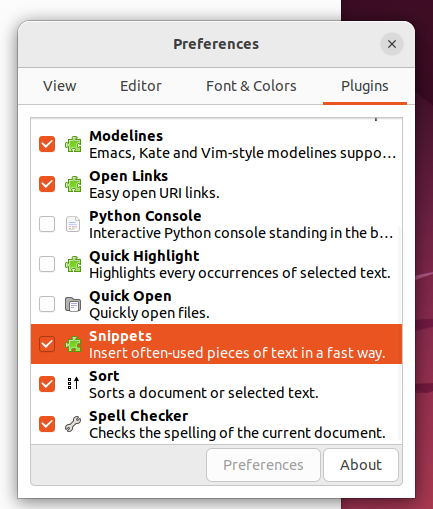
Task: Click the plugin list vertical scrollbar
Action: (x=400, y=333)
